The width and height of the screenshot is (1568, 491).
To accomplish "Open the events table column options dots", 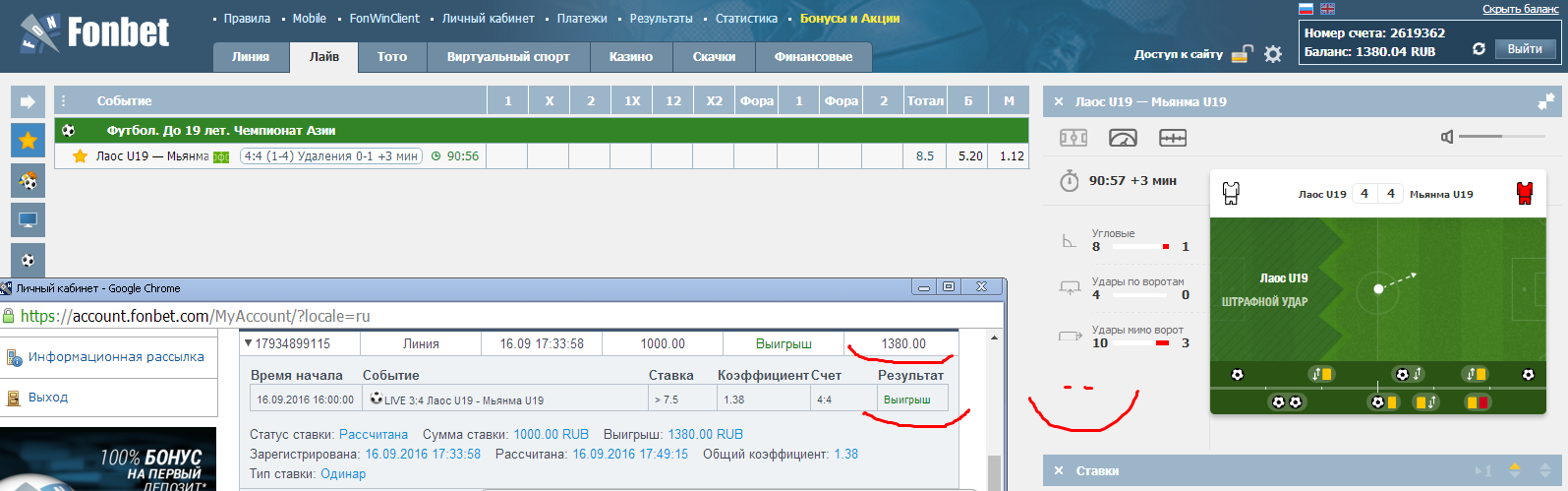I will [x=64, y=101].
